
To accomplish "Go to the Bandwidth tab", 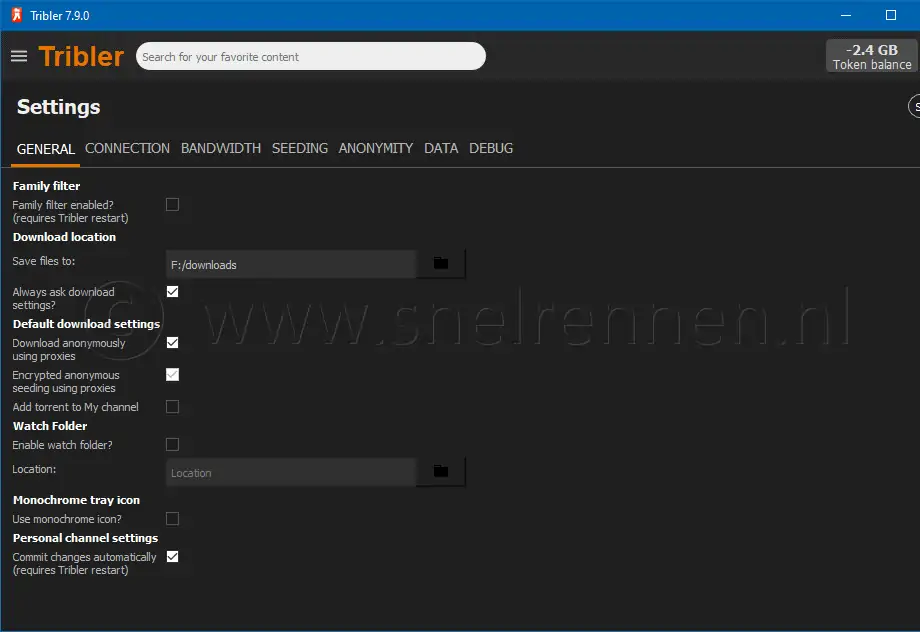I will coord(221,148).
